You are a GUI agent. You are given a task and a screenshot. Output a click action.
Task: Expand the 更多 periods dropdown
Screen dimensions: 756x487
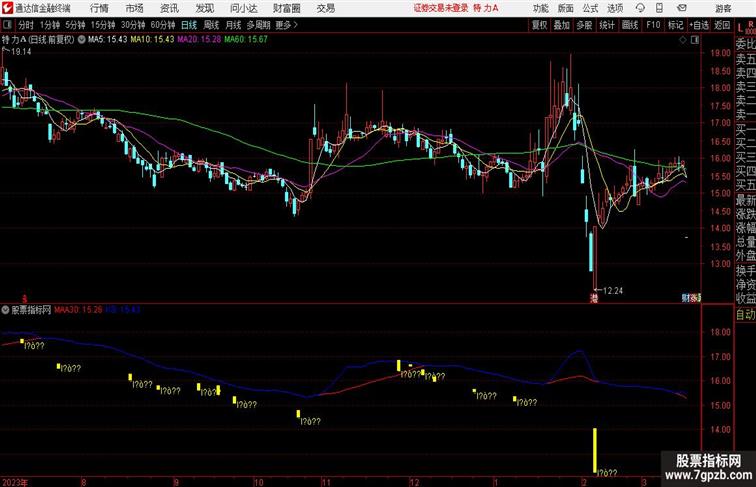pyautogui.click(x=286, y=25)
